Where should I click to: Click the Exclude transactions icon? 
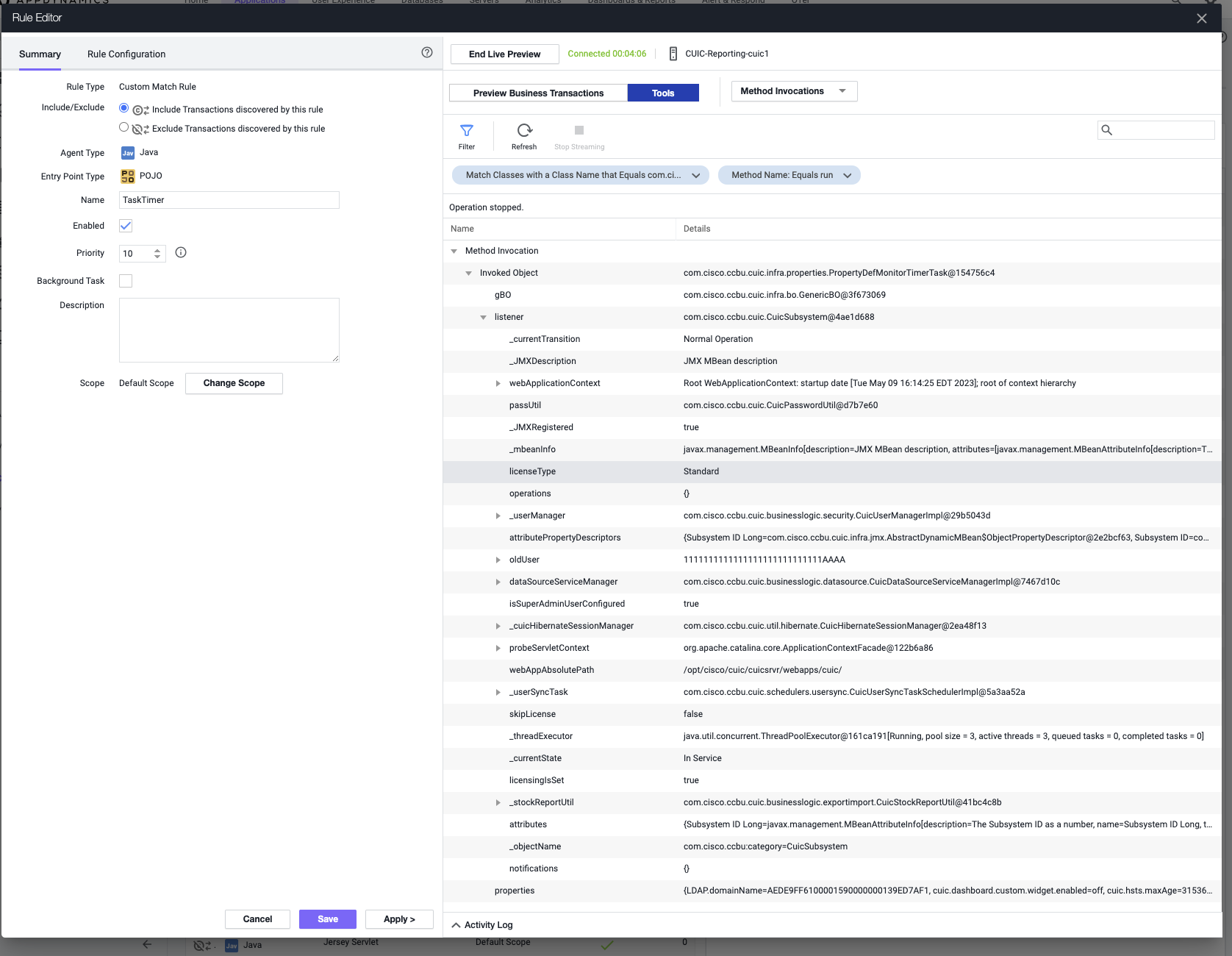(x=141, y=129)
